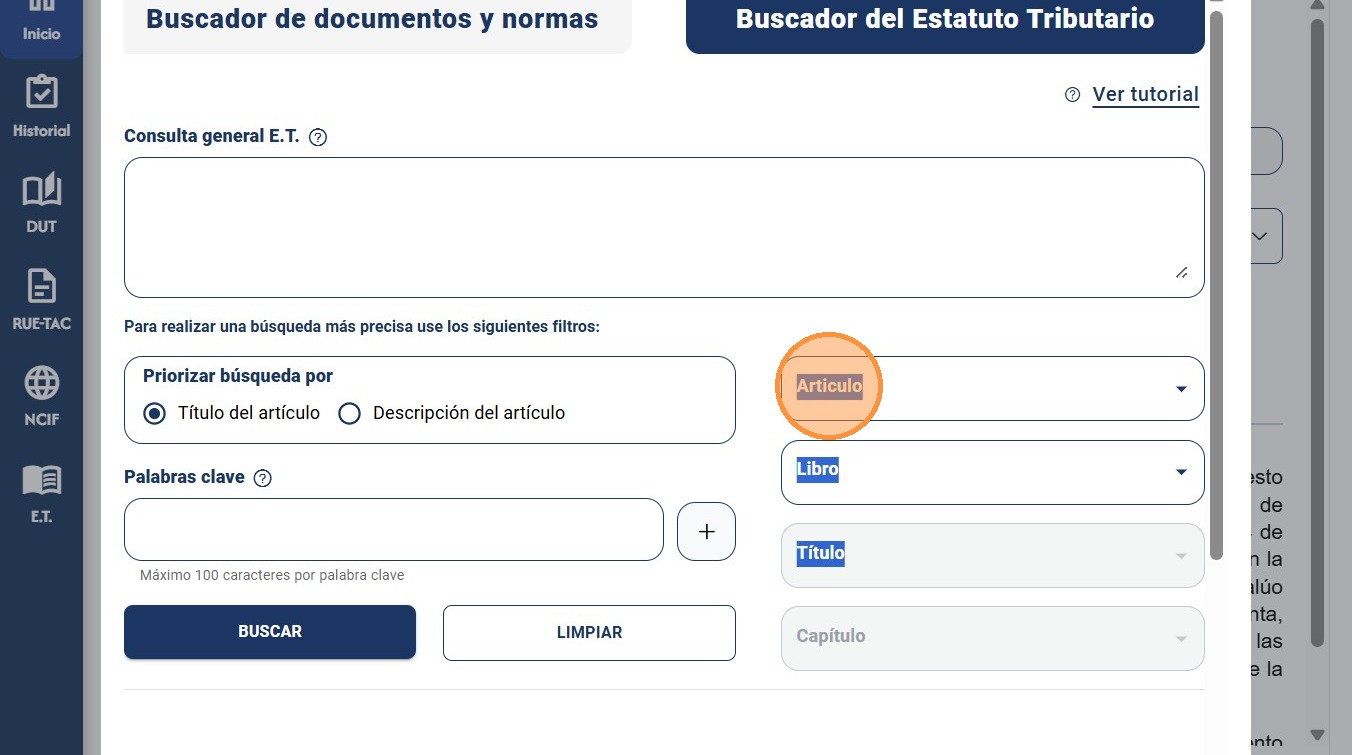Add keyword with the plus button
Viewport: 1352px width, 755px height.
click(706, 531)
